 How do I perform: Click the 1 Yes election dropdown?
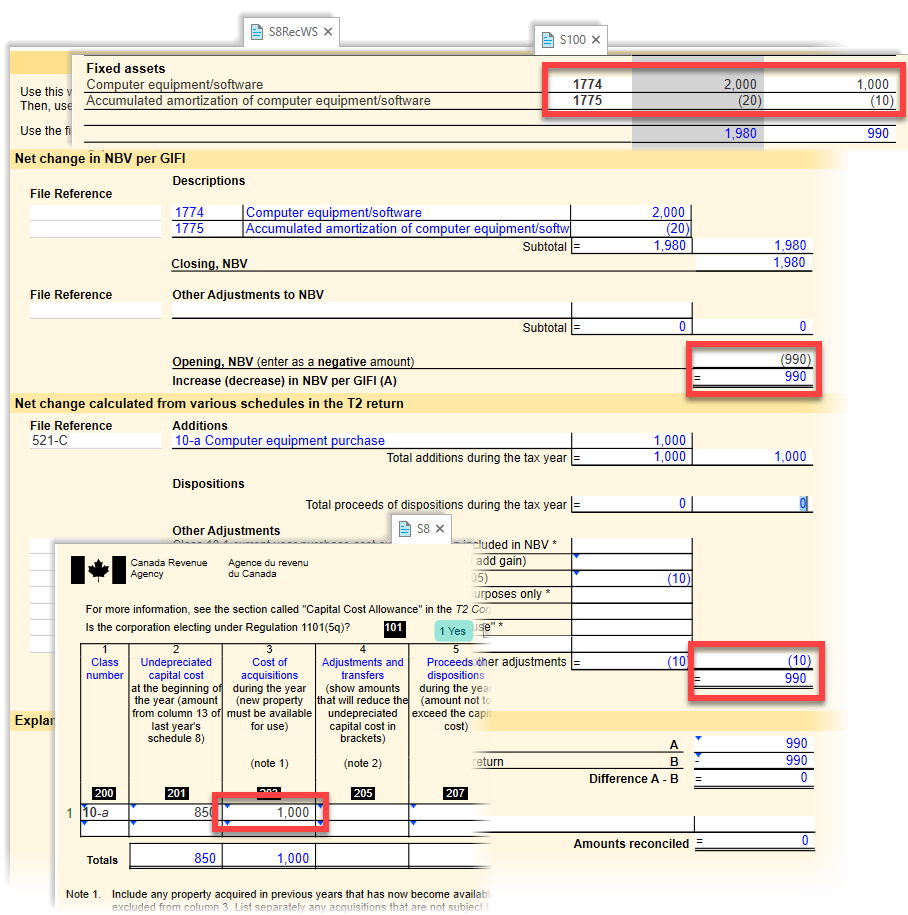[x=453, y=631]
